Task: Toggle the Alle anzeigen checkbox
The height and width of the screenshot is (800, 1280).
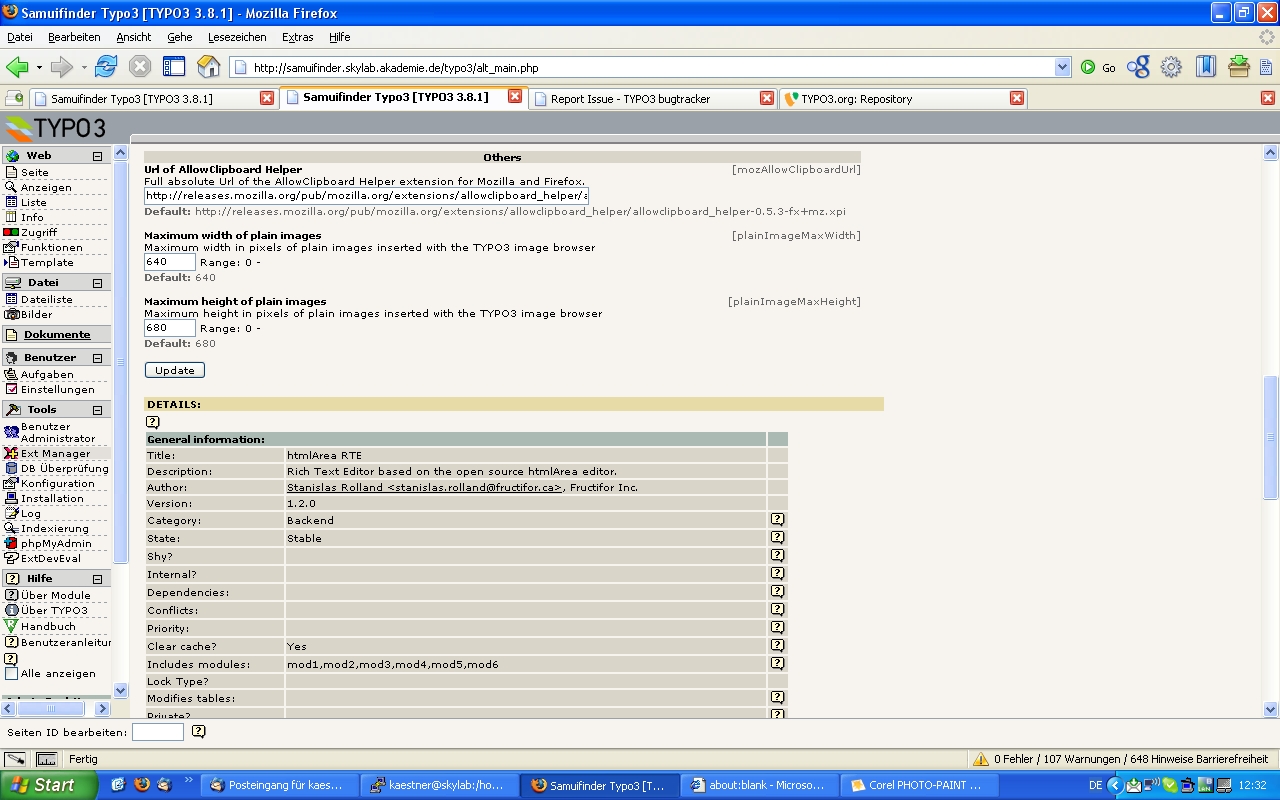Action: [x=12, y=673]
